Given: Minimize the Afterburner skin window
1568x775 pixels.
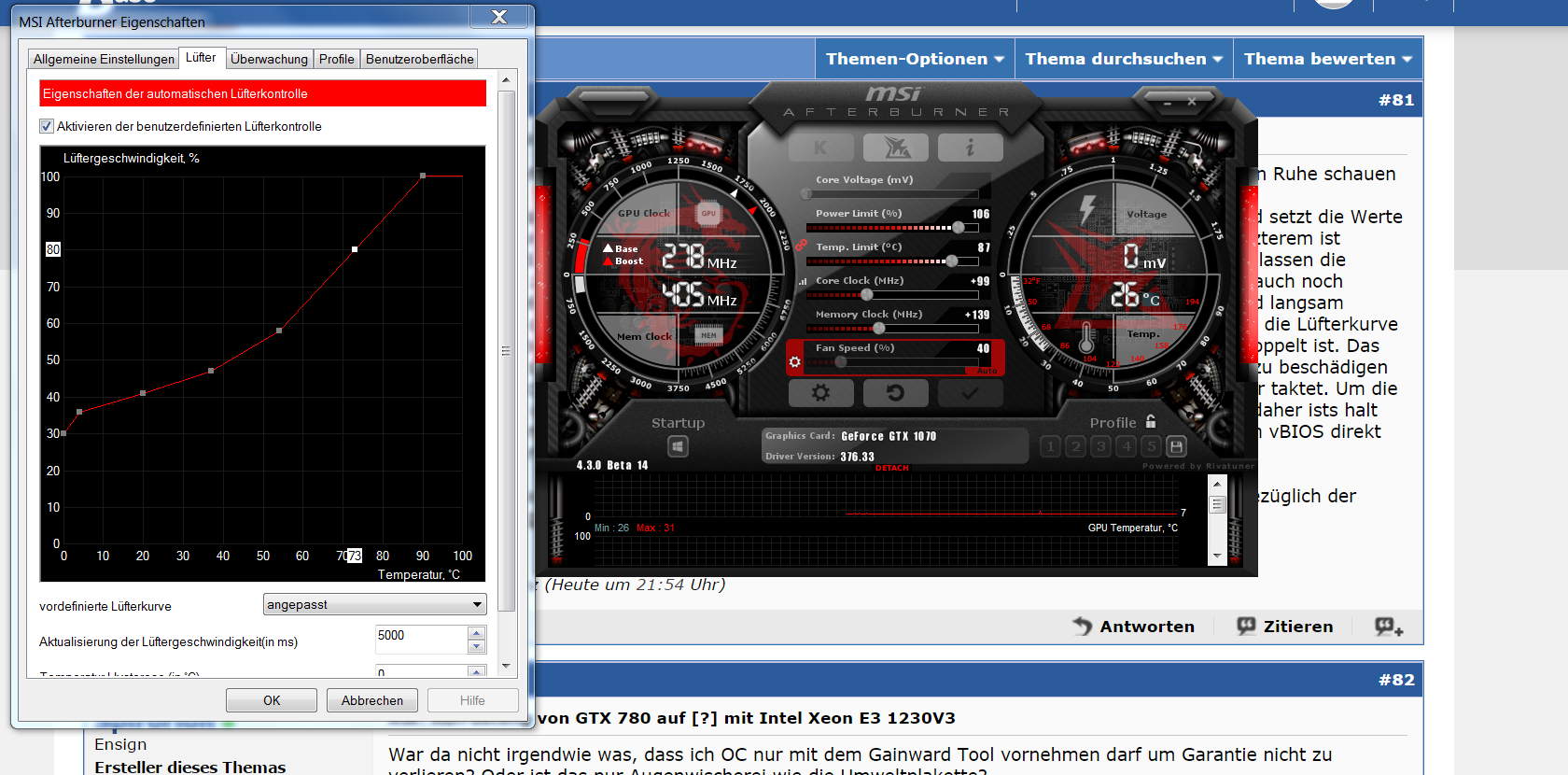Looking at the screenshot, I should tap(1168, 103).
